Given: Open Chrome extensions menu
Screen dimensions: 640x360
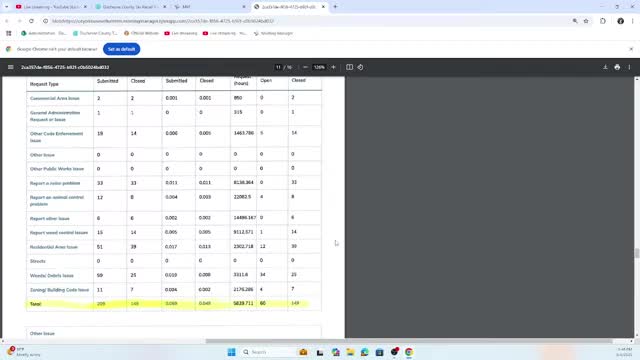Looking at the screenshot, I should [603, 21].
